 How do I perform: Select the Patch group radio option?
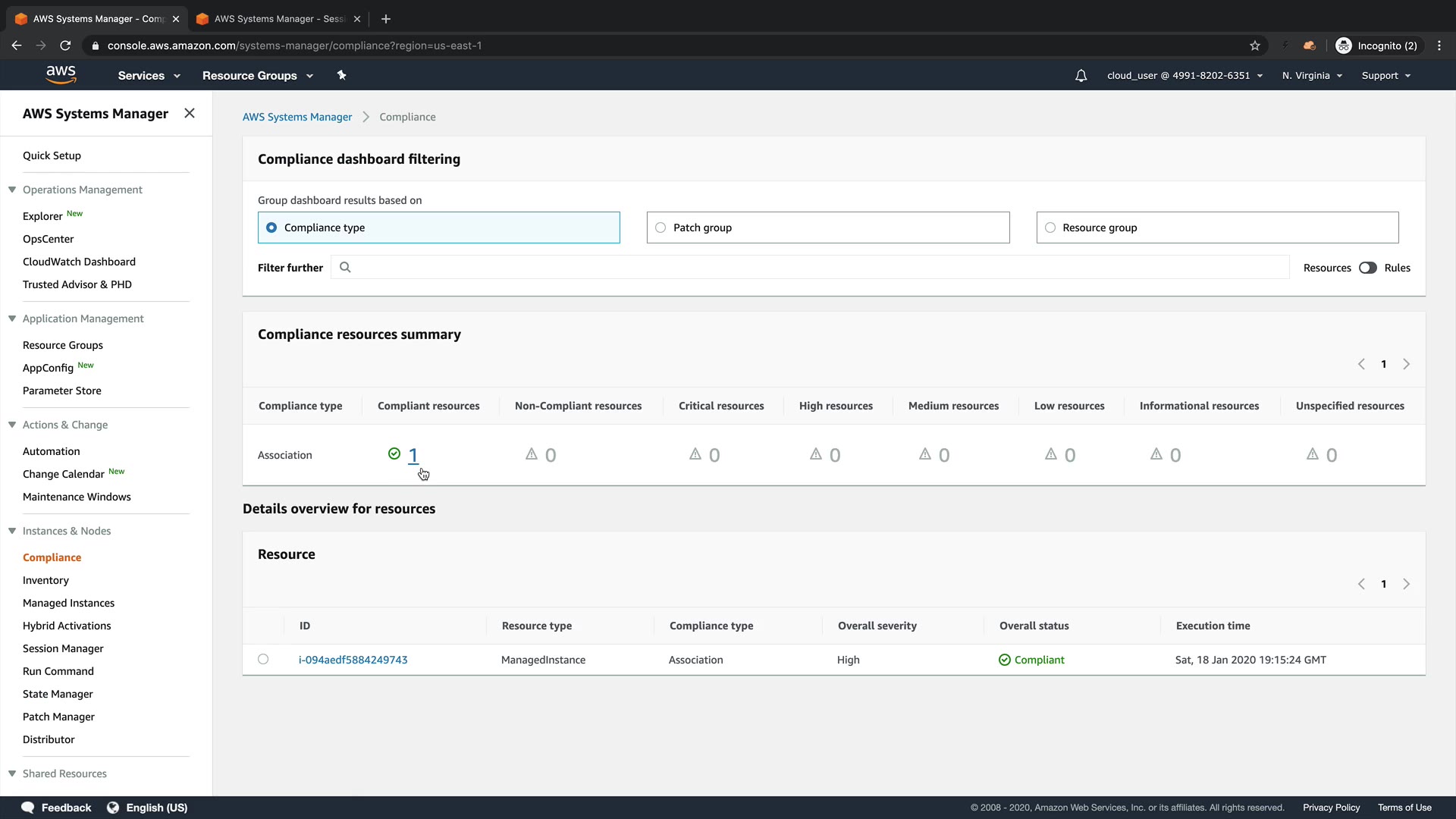661,227
